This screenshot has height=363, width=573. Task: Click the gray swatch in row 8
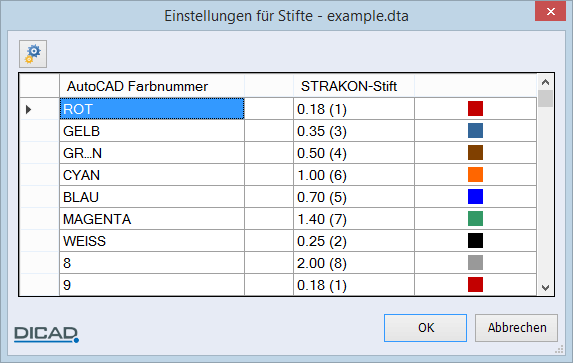click(475, 262)
